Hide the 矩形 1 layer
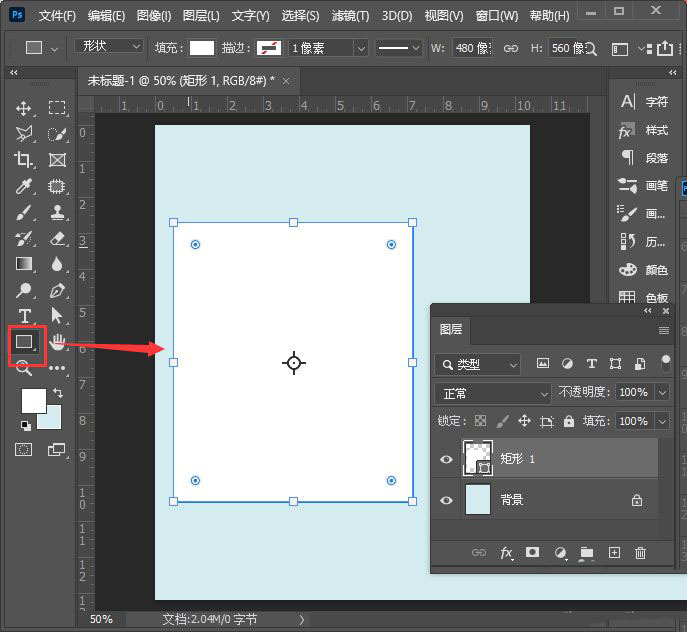 click(x=446, y=459)
